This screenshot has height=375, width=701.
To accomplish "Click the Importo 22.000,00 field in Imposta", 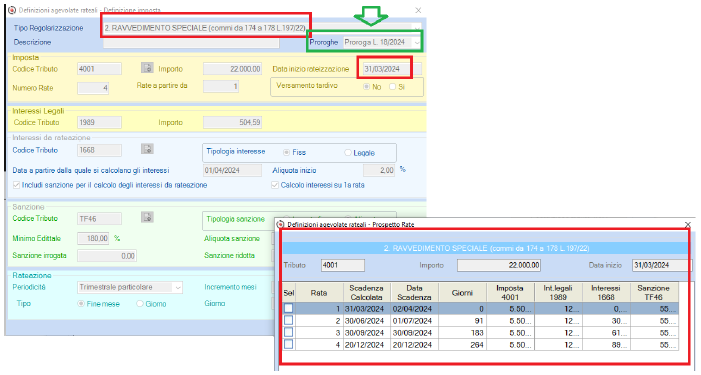I will pyautogui.click(x=232, y=69).
